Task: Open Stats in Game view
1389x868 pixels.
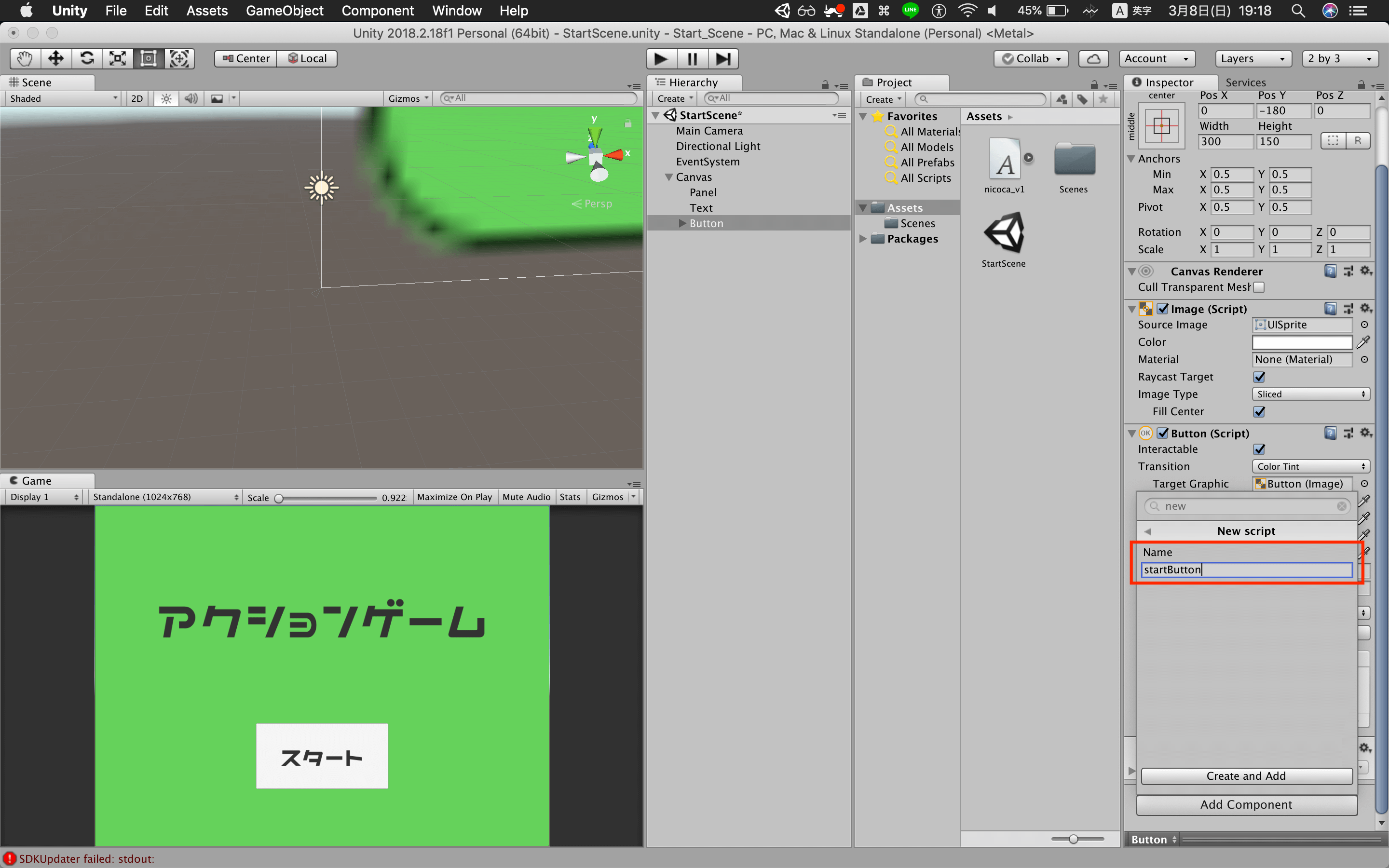Action: click(x=570, y=497)
